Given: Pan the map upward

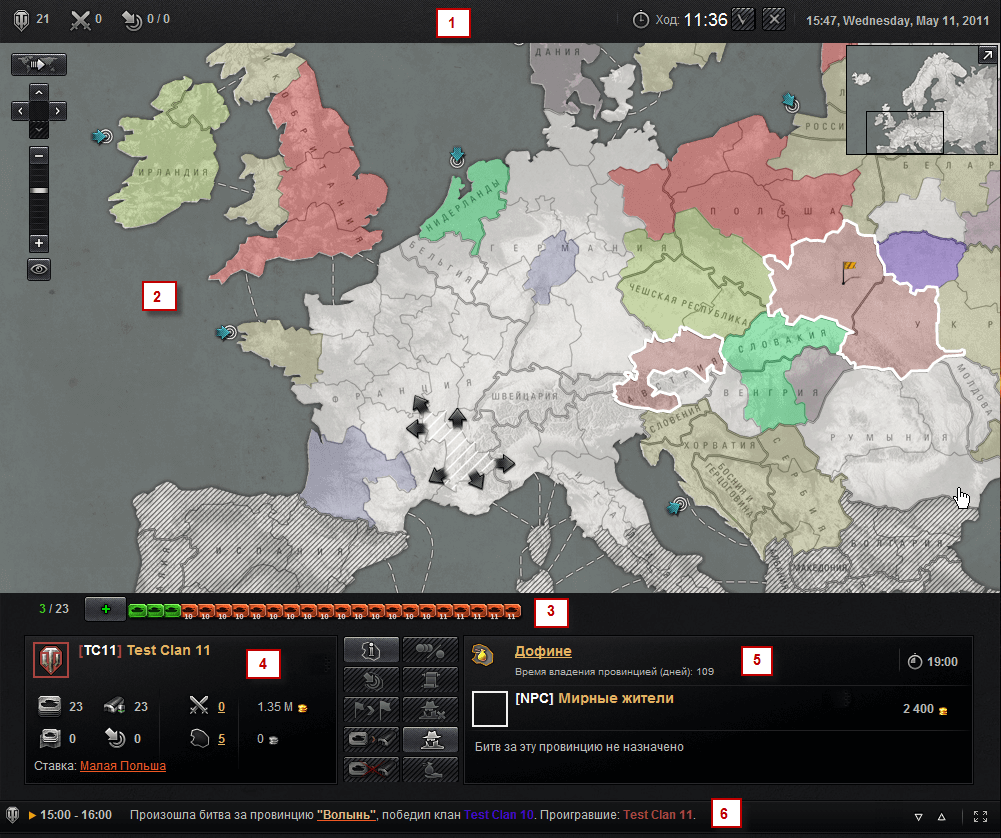Looking at the screenshot, I should tap(39, 93).
